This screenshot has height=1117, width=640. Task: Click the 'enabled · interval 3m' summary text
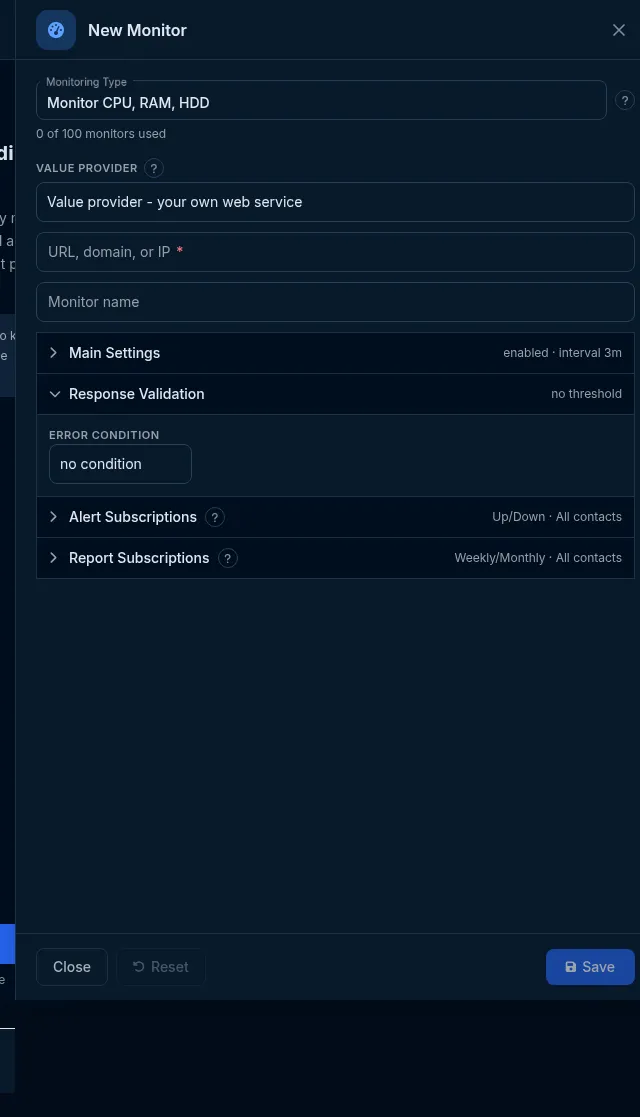(x=562, y=353)
